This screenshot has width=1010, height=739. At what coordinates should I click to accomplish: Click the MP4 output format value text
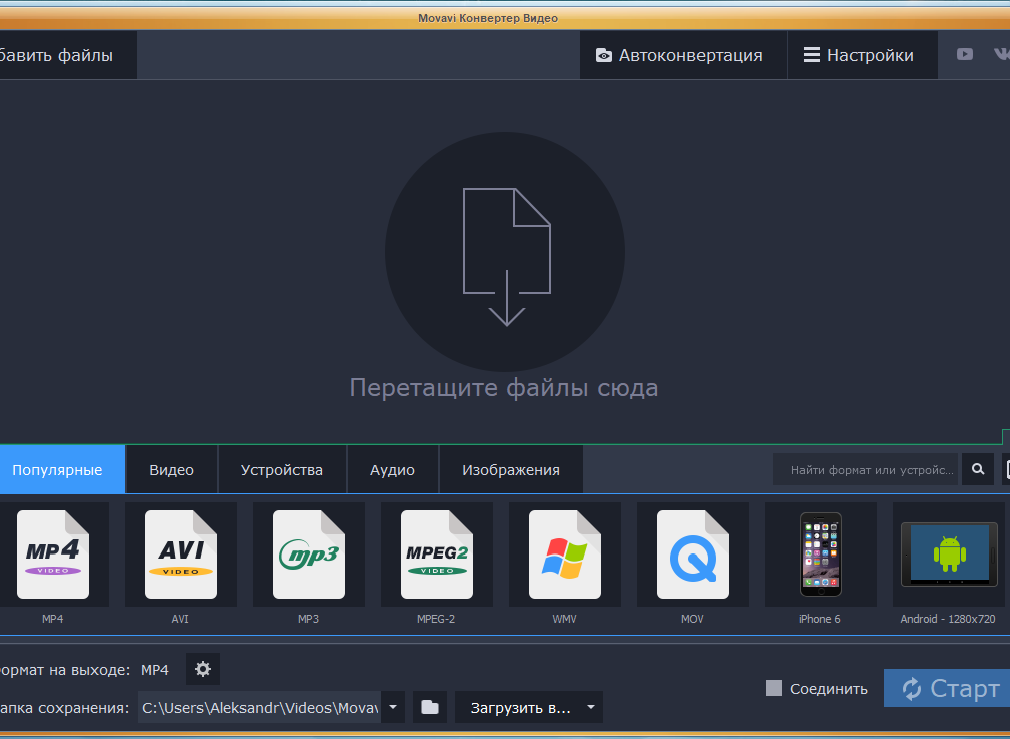click(x=155, y=670)
